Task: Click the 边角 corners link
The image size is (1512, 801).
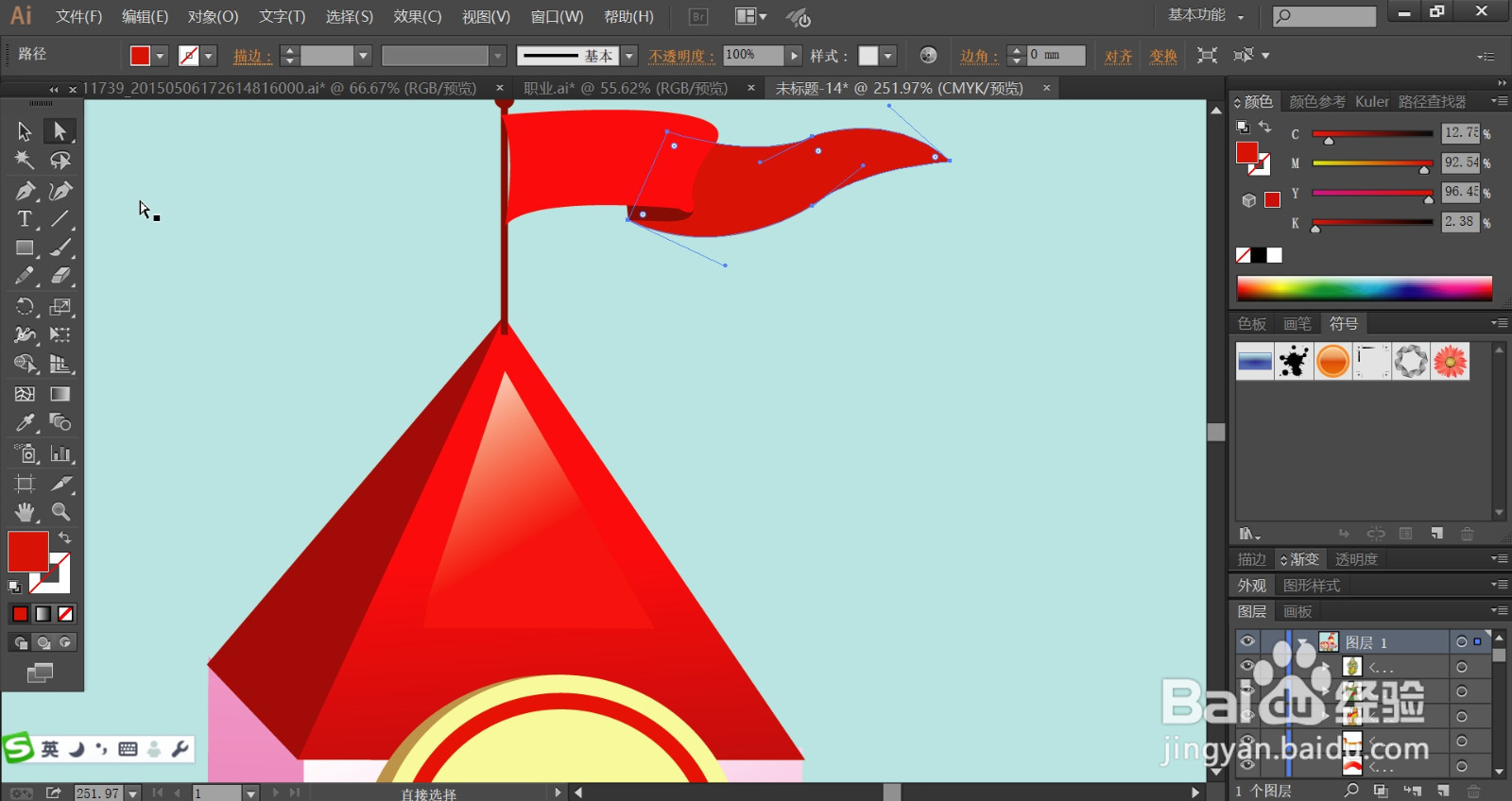Action: click(979, 56)
